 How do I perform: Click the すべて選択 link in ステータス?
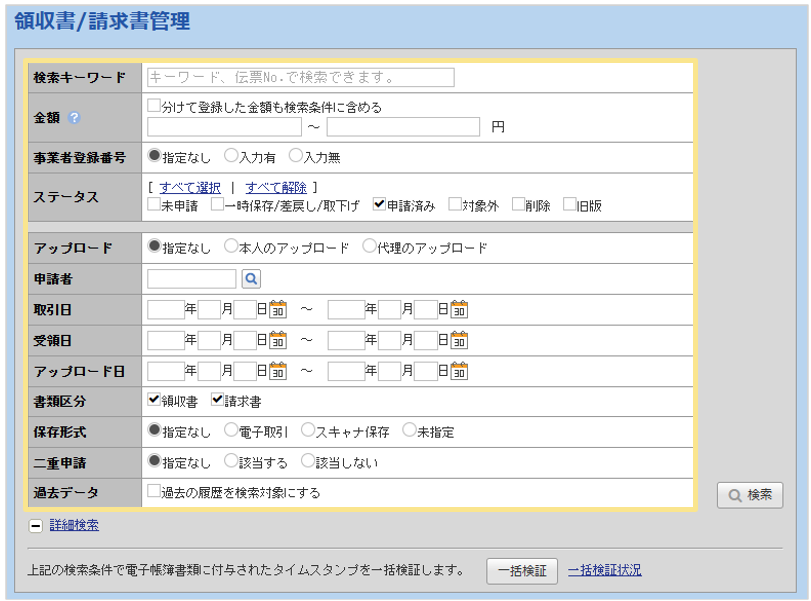click(190, 187)
